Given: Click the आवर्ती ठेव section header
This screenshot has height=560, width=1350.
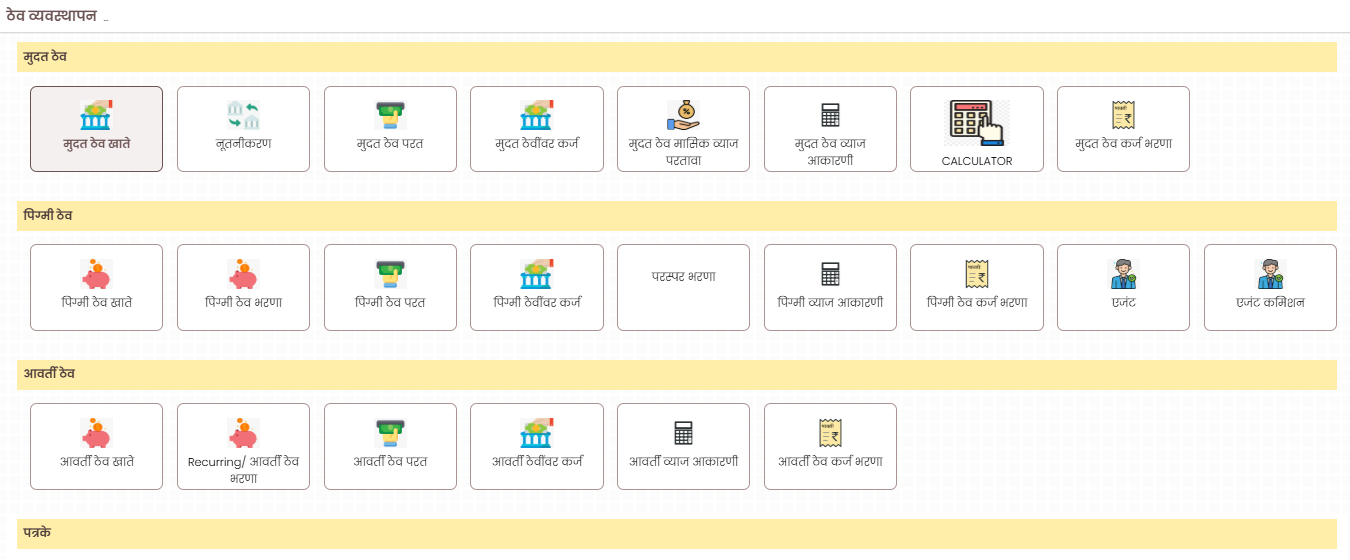Looking at the screenshot, I should (50, 374).
